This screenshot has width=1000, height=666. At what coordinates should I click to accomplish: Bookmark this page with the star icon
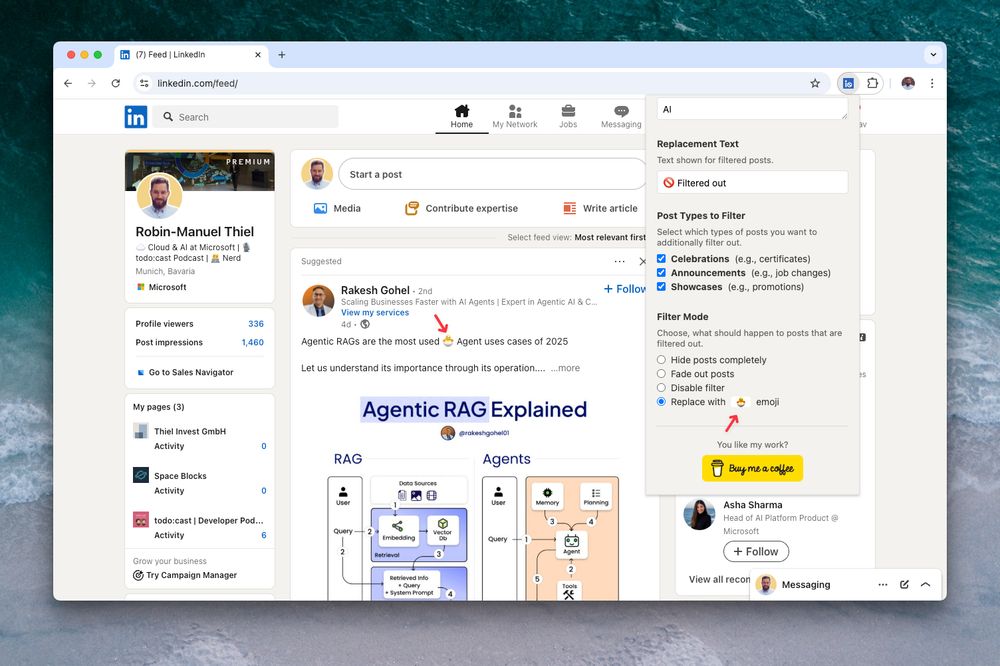click(x=815, y=83)
